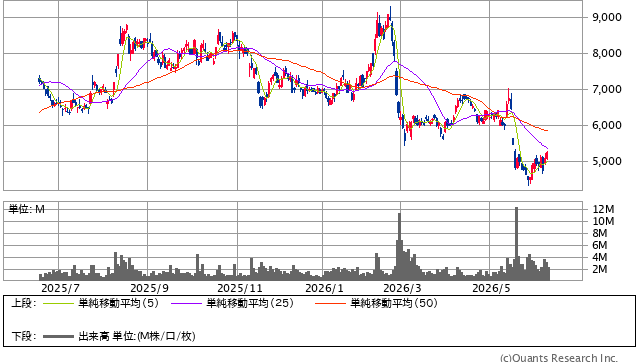Image resolution: width=638 pixels, height=362 pixels.
Task: Click the large volume spike near 2026/3
Action: (399, 246)
